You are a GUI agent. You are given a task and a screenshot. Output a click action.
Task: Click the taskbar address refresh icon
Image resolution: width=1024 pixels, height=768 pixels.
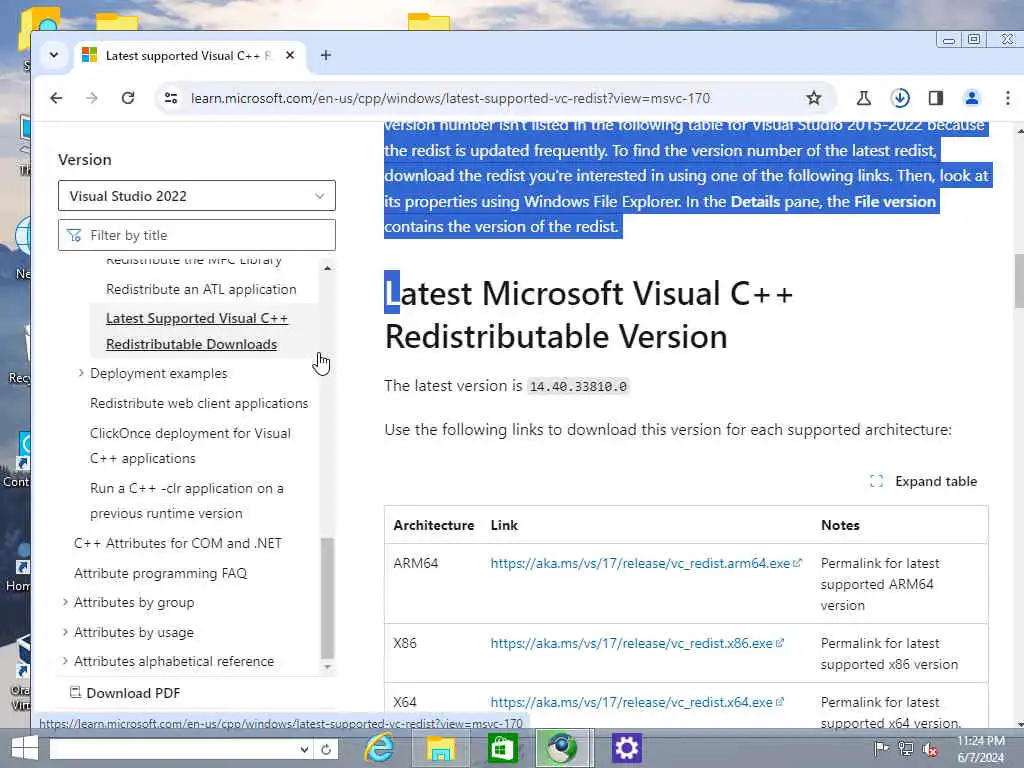click(326, 749)
